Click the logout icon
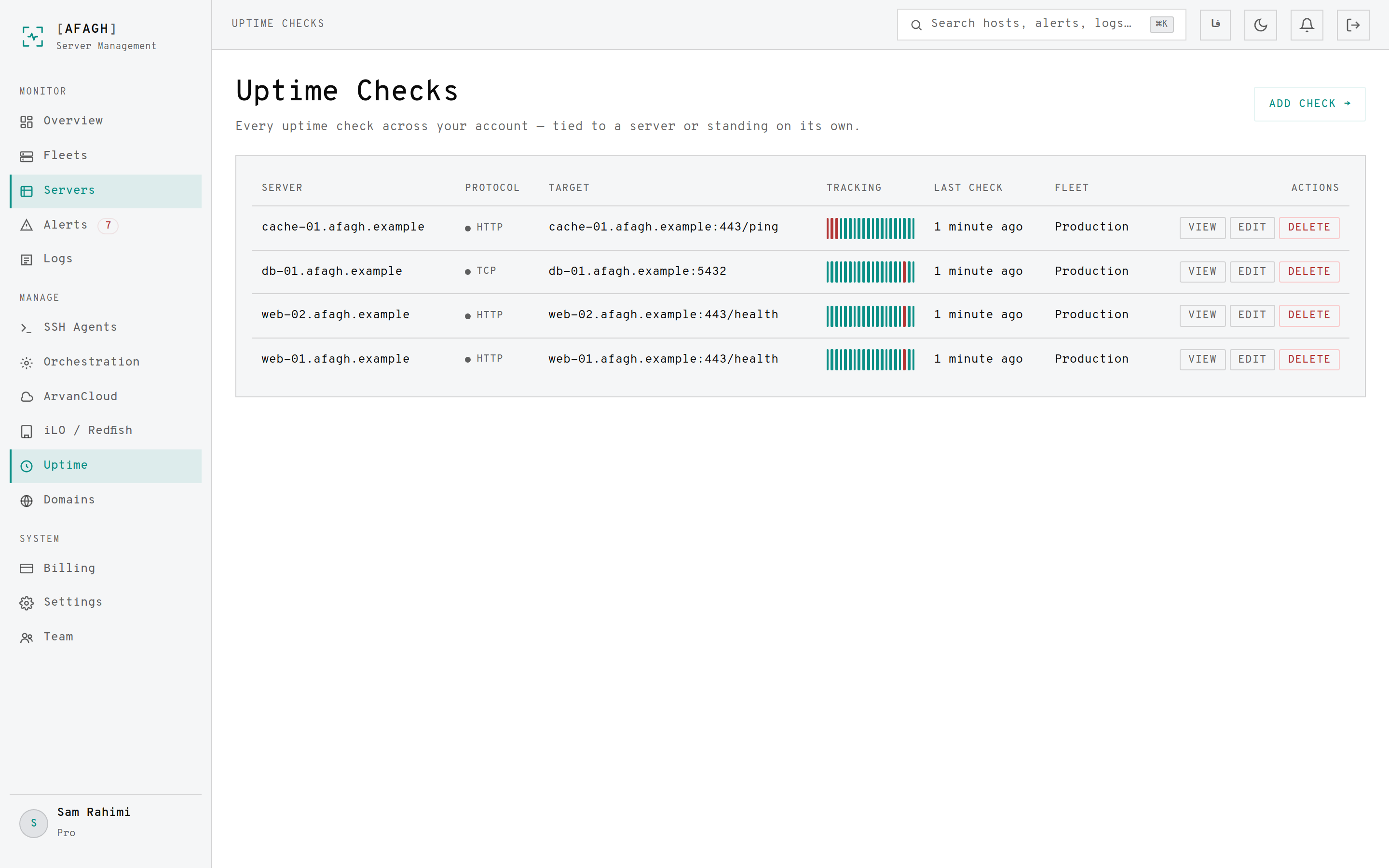Viewport: 1389px width, 868px height. (x=1353, y=25)
